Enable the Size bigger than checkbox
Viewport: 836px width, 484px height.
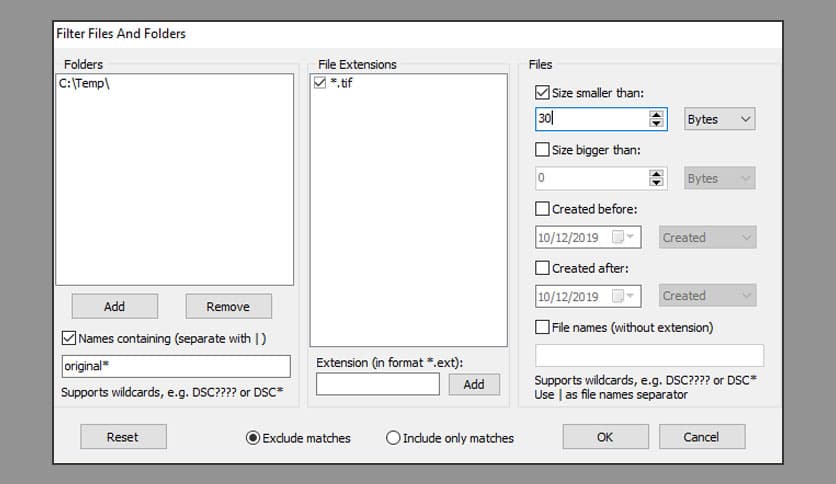542,149
